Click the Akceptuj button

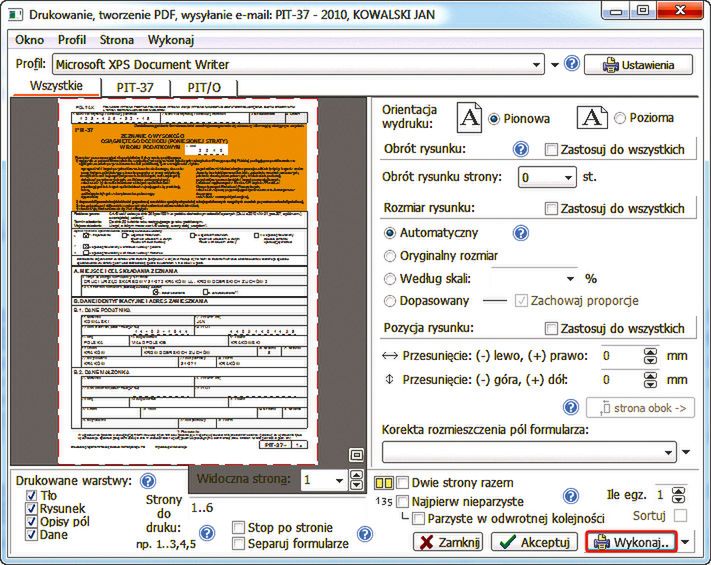click(x=534, y=542)
